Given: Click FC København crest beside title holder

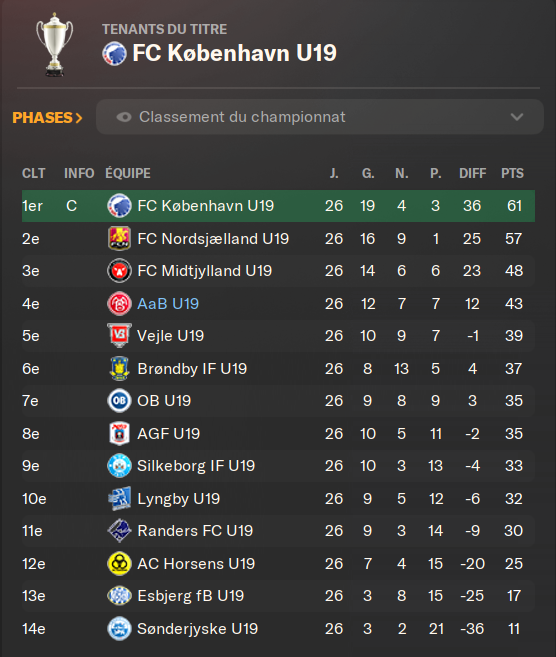Looking at the screenshot, I should click(114, 54).
